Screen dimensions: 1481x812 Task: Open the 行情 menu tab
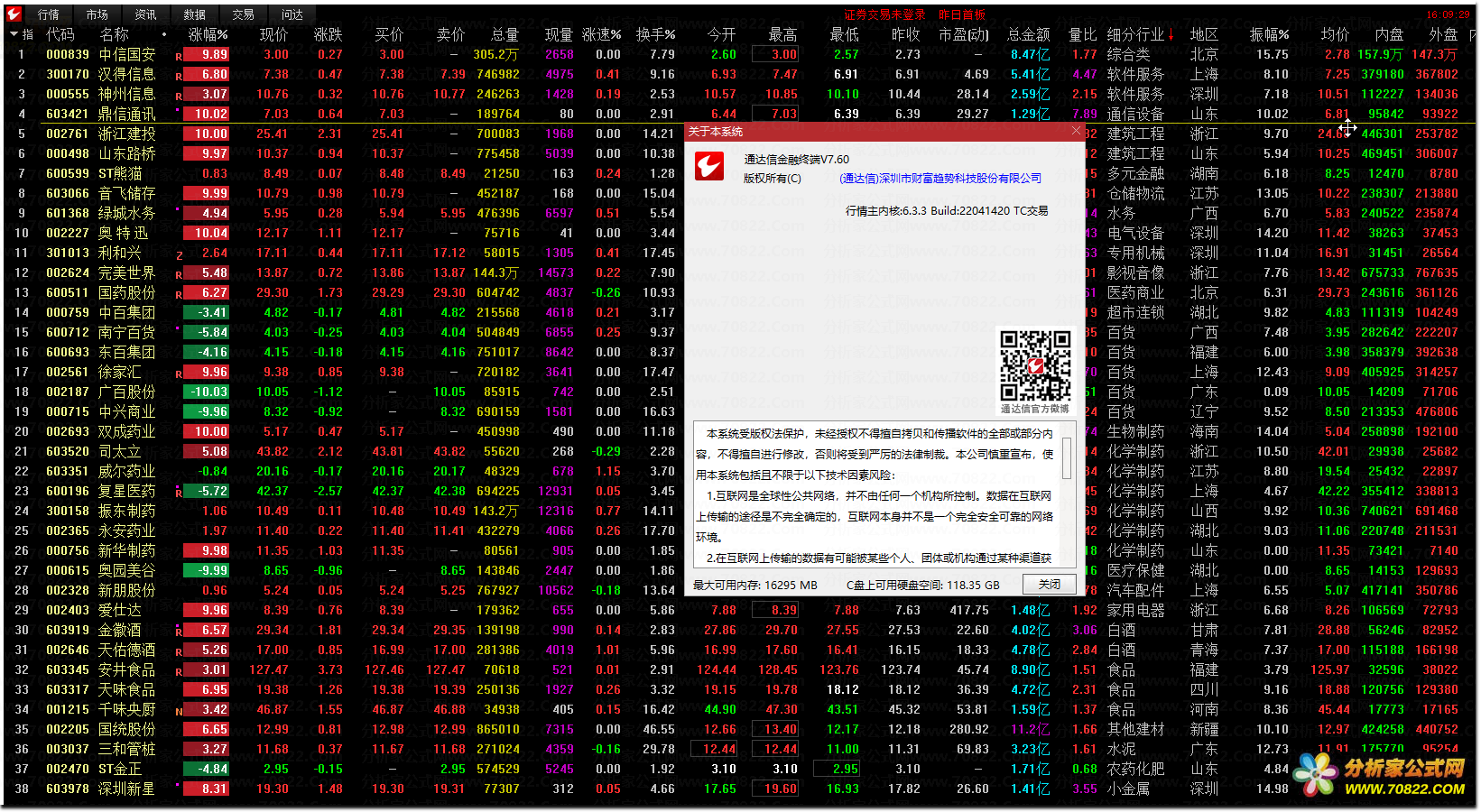pyautogui.click(x=48, y=14)
